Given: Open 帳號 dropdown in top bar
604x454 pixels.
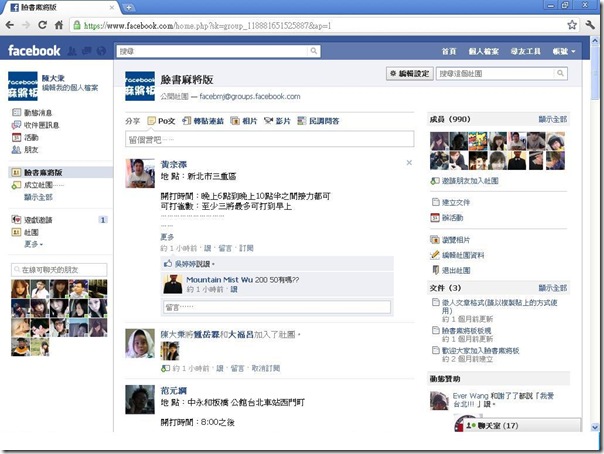Looking at the screenshot, I should point(564,51).
